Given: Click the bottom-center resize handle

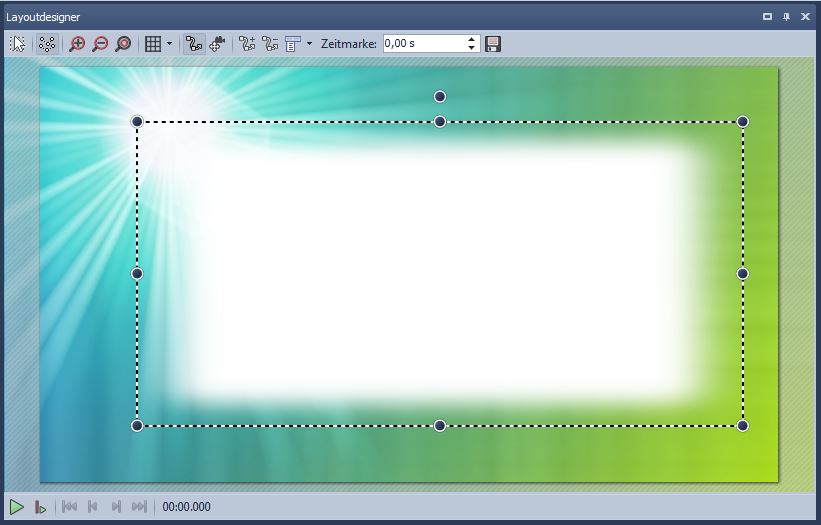Looking at the screenshot, I should [x=440, y=426].
